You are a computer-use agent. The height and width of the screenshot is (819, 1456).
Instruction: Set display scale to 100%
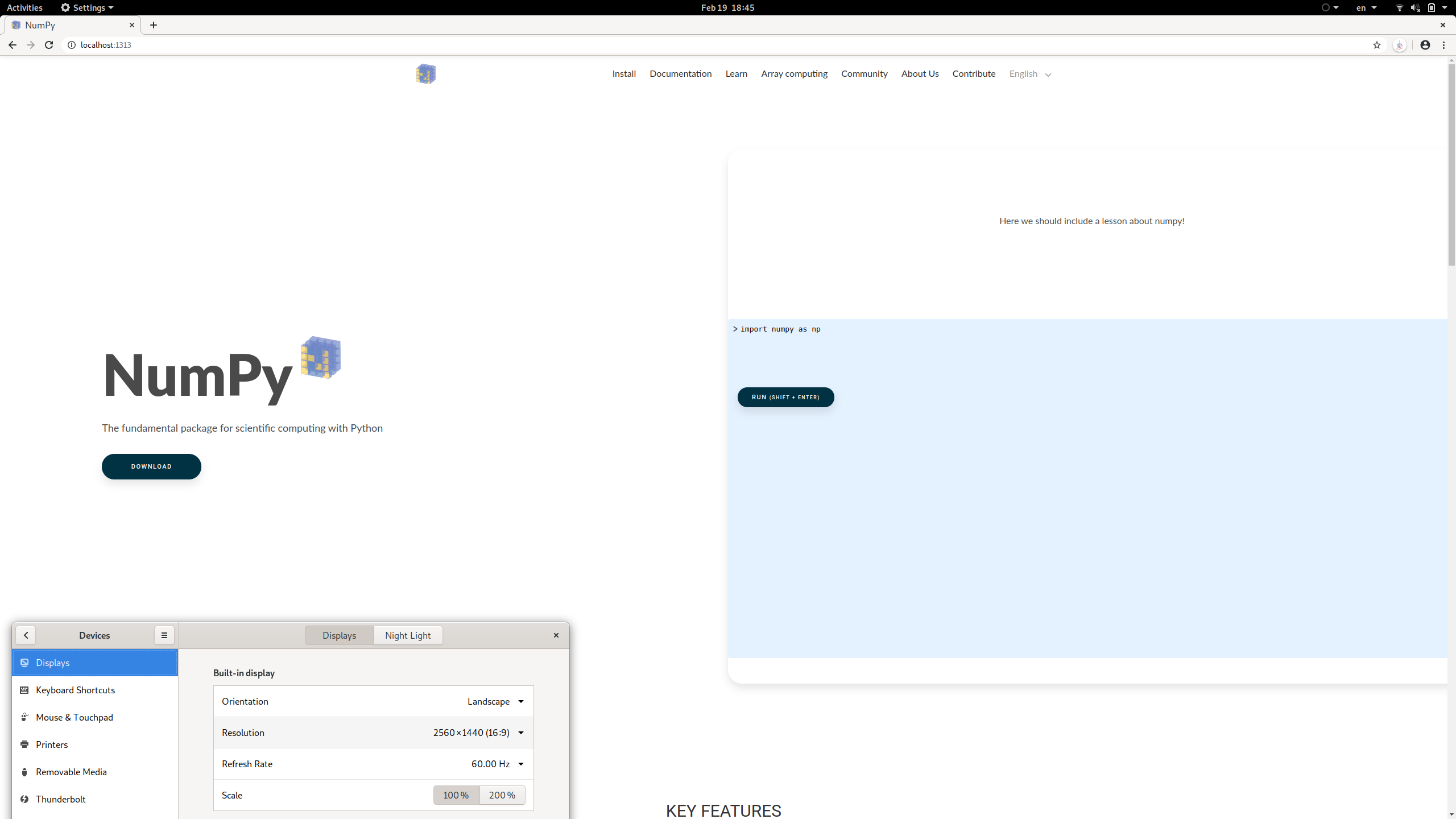click(x=456, y=795)
